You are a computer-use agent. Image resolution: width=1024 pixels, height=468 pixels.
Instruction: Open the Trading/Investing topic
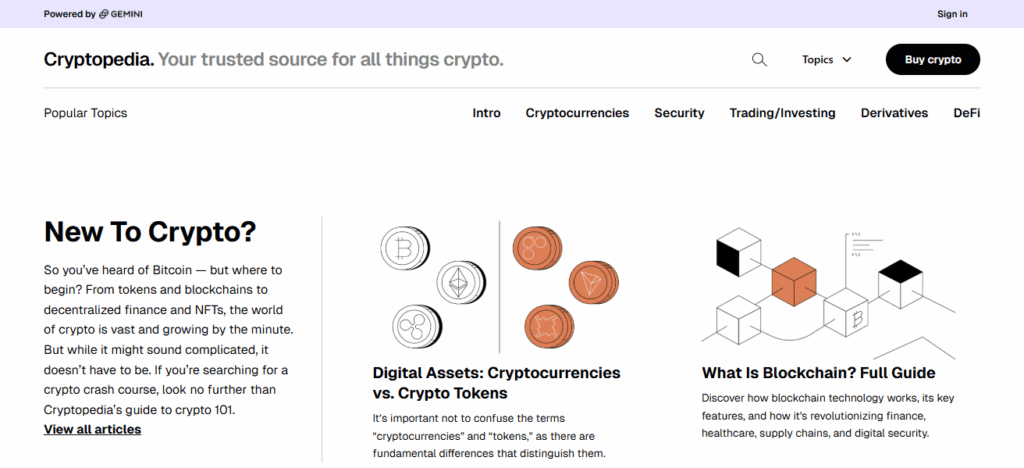pyautogui.click(x=782, y=113)
